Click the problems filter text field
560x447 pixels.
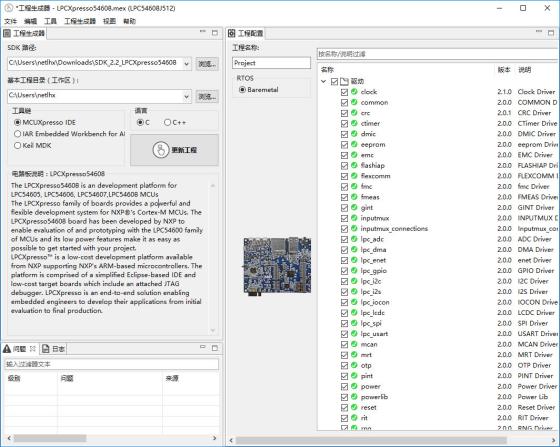tap(111, 364)
